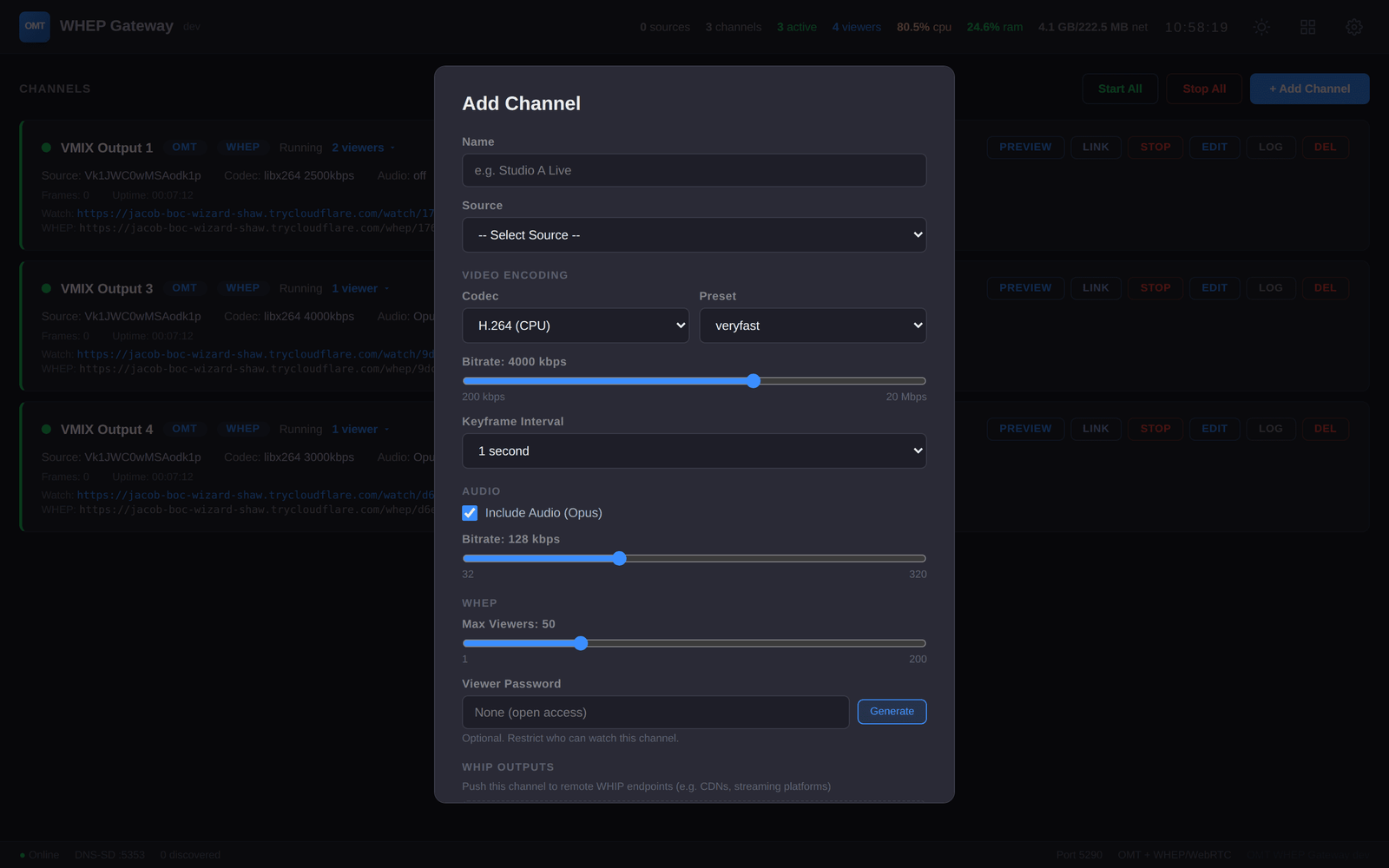Viewport: 1389px width, 868px height.
Task: Click the Add Channel button
Action: 1308,88
